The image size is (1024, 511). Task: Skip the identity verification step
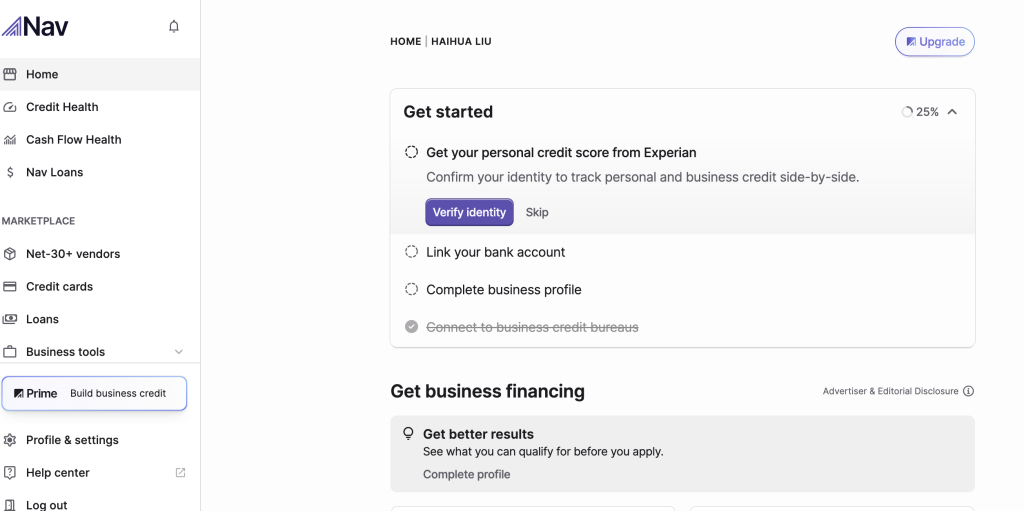[537, 212]
